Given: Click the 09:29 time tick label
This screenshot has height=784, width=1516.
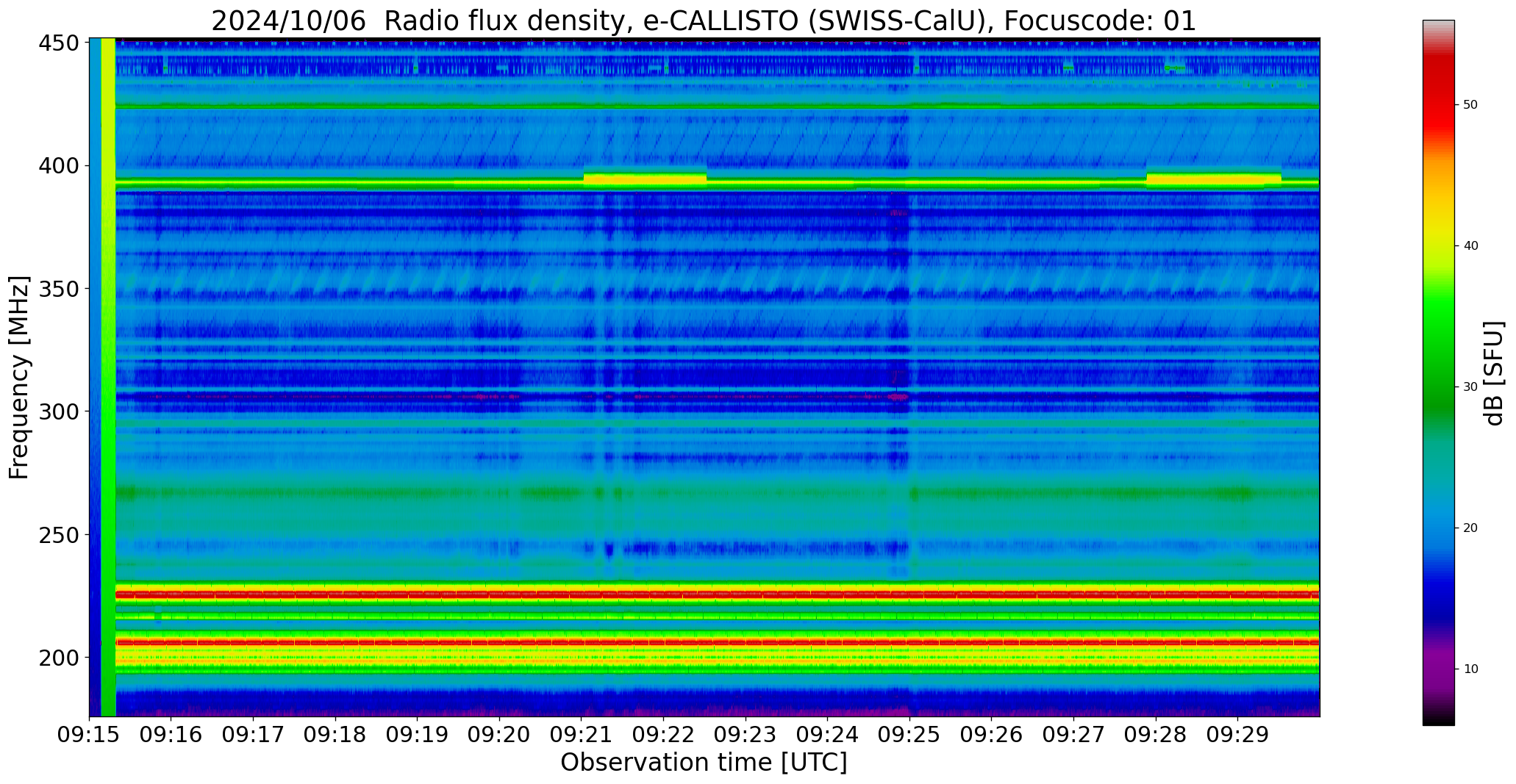Looking at the screenshot, I should 1237,735.
